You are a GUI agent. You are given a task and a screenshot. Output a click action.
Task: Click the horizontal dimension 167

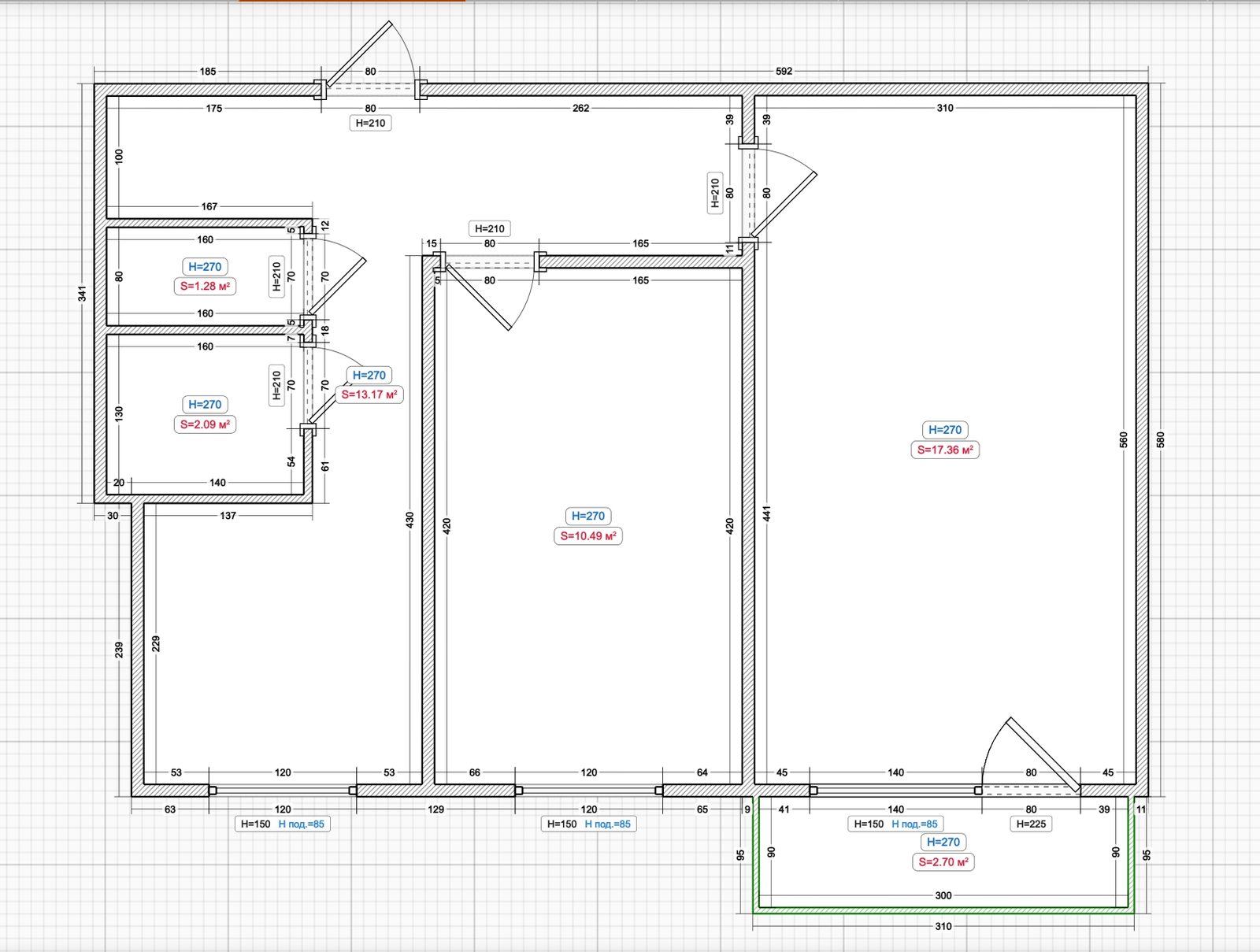pos(209,206)
